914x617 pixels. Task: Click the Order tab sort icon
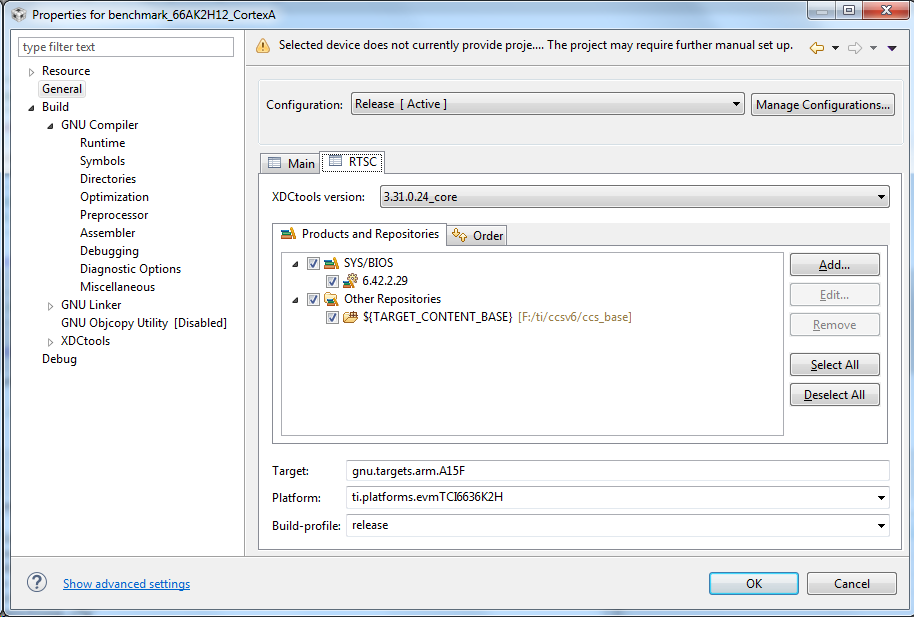point(459,235)
